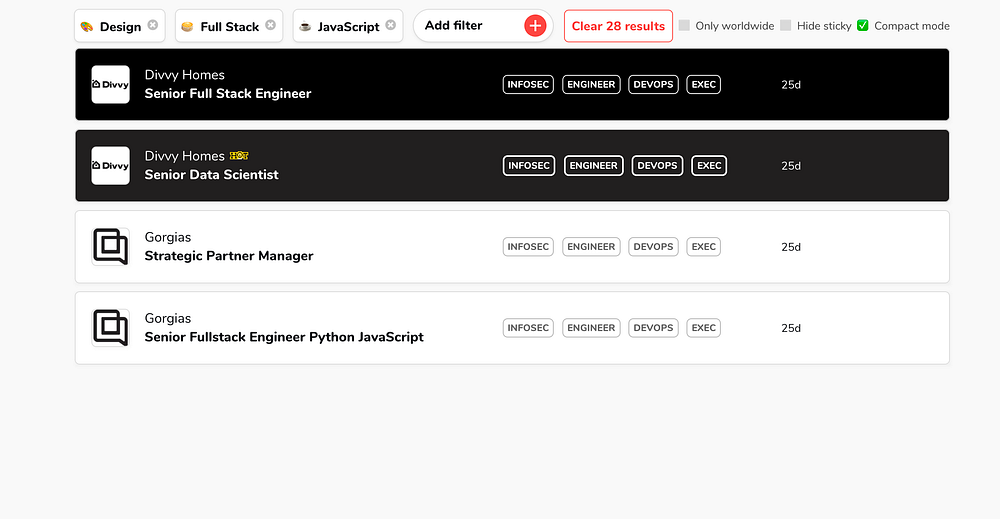This screenshot has width=1000, height=519.
Task: Expand the Senior Full Stack Engineer listing
Action: pyautogui.click(x=228, y=94)
